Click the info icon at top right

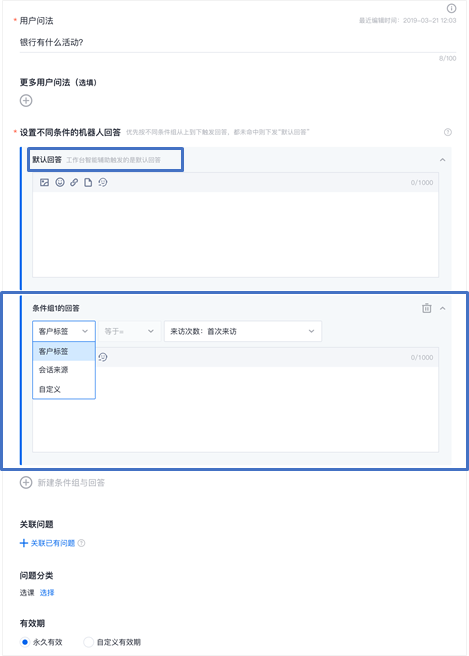coord(451,8)
